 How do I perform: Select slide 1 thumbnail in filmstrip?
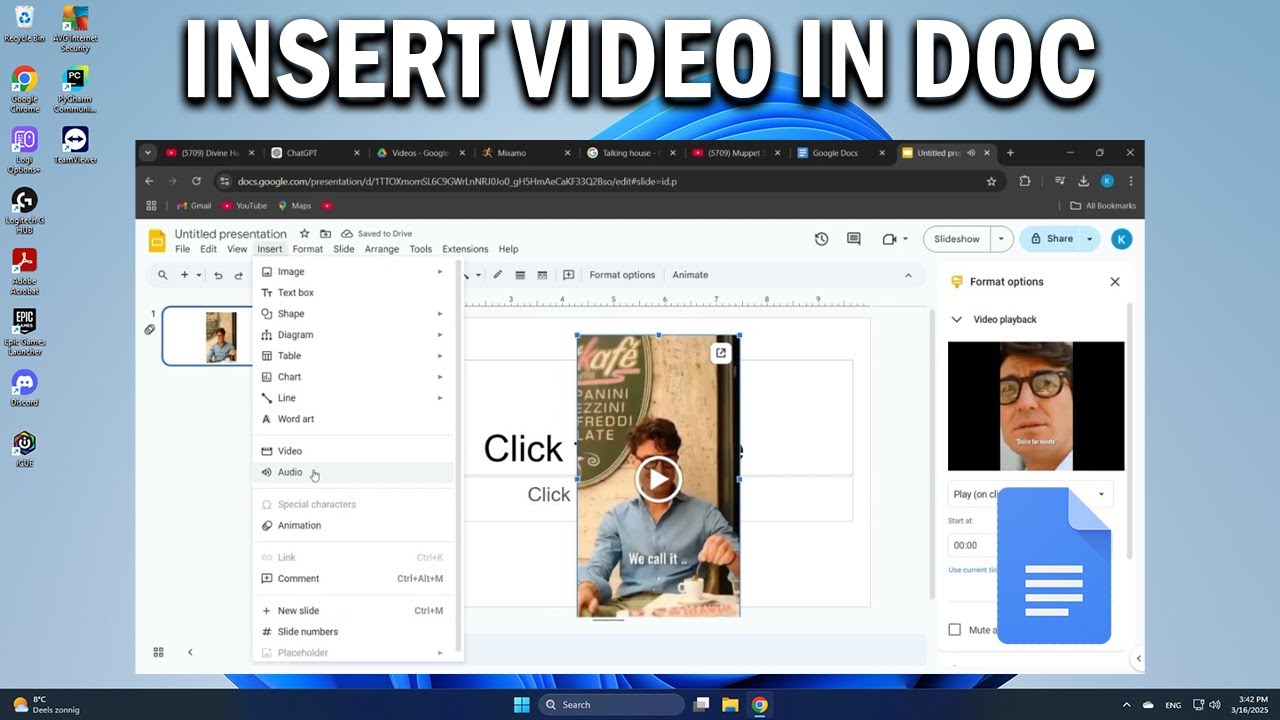[209, 336]
